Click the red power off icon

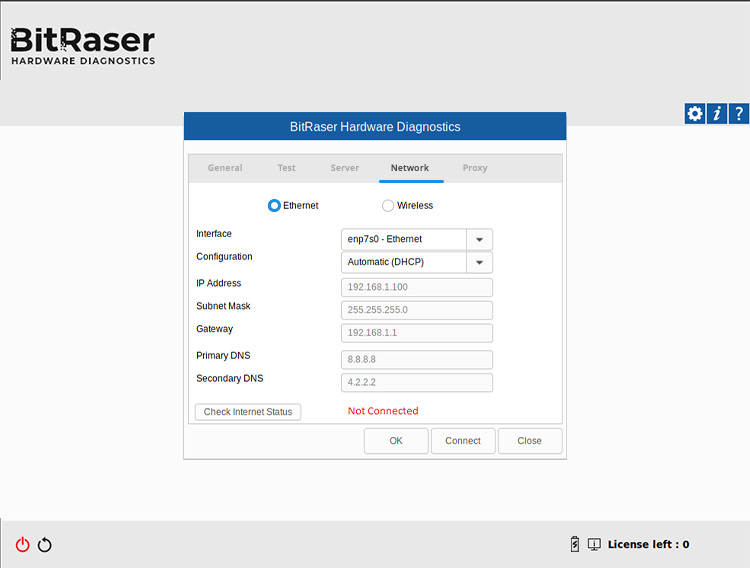pyautogui.click(x=23, y=545)
